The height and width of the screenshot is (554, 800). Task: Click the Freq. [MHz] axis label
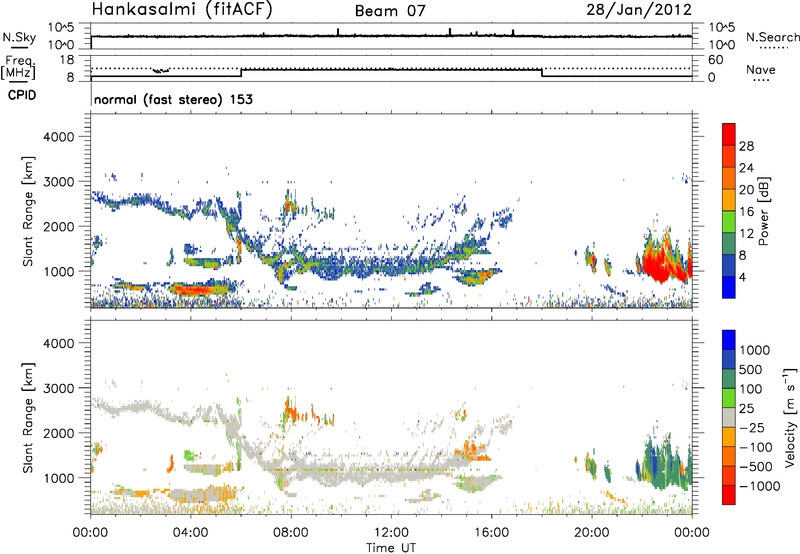pyautogui.click(x=19, y=68)
